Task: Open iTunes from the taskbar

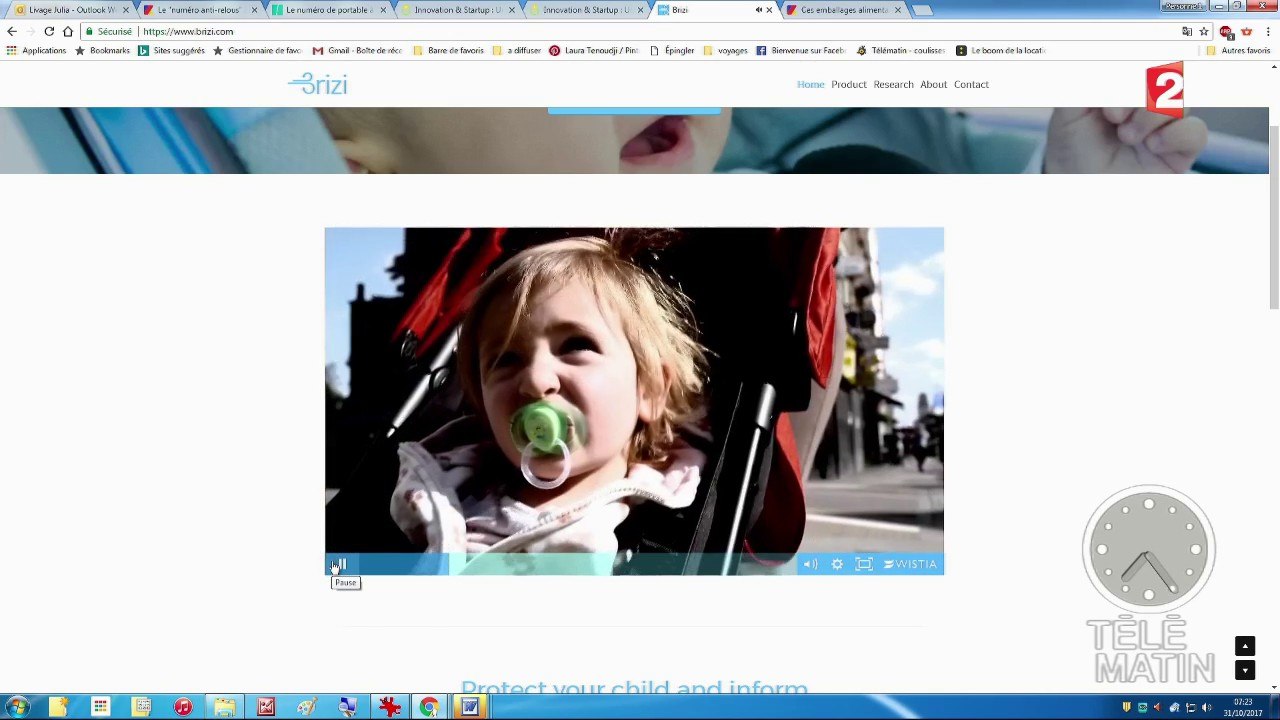Action: click(183, 707)
